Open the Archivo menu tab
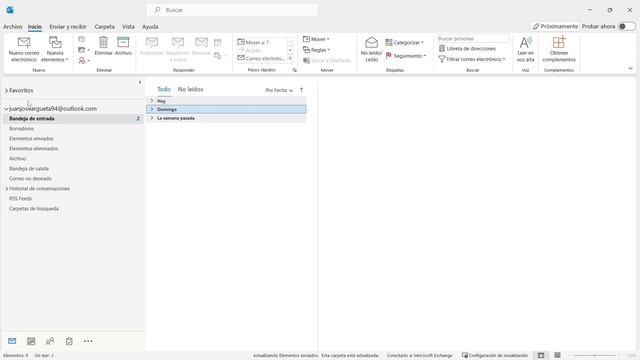This screenshot has height=360, width=640. tap(13, 27)
